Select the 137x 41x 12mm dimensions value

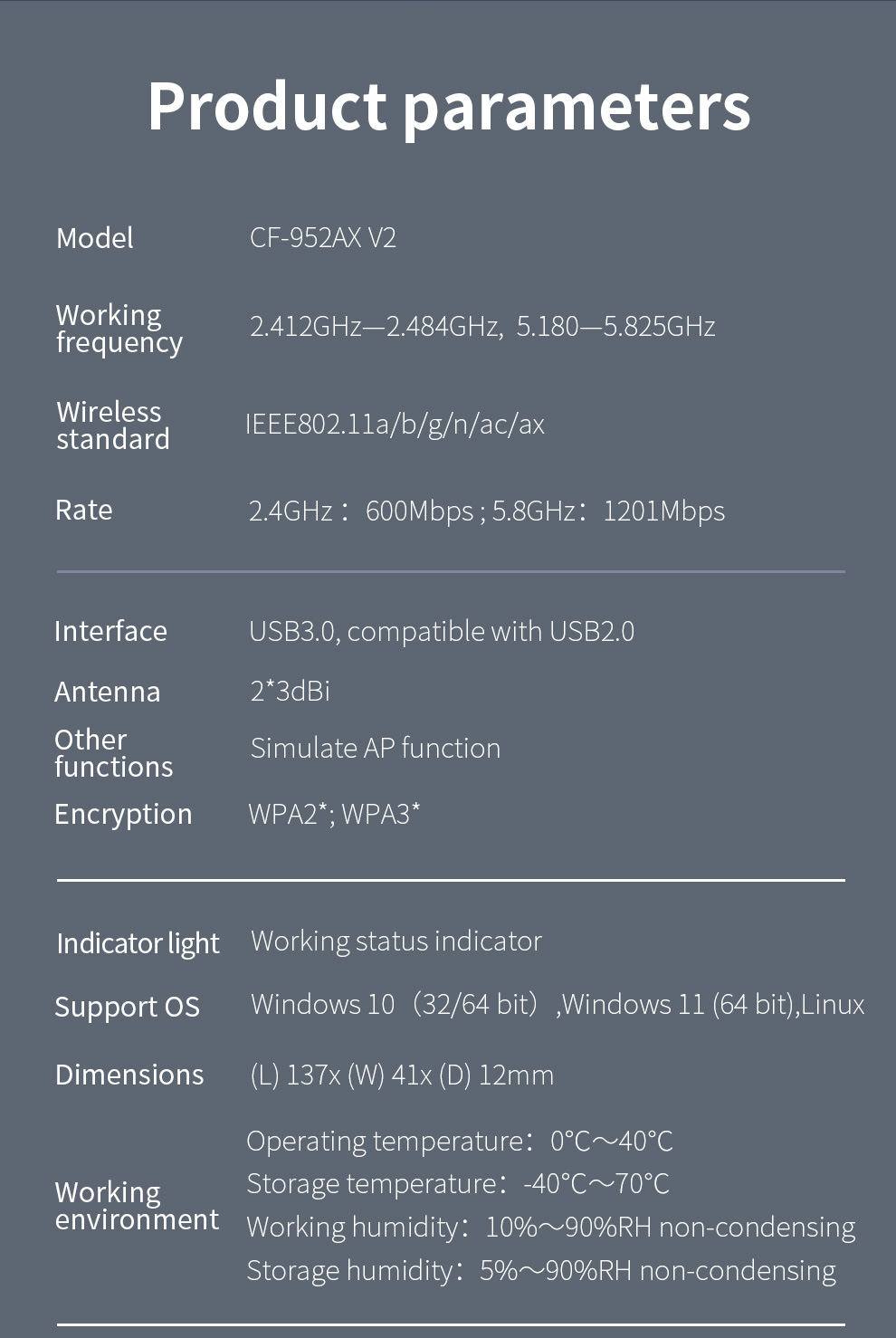[x=402, y=1075]
